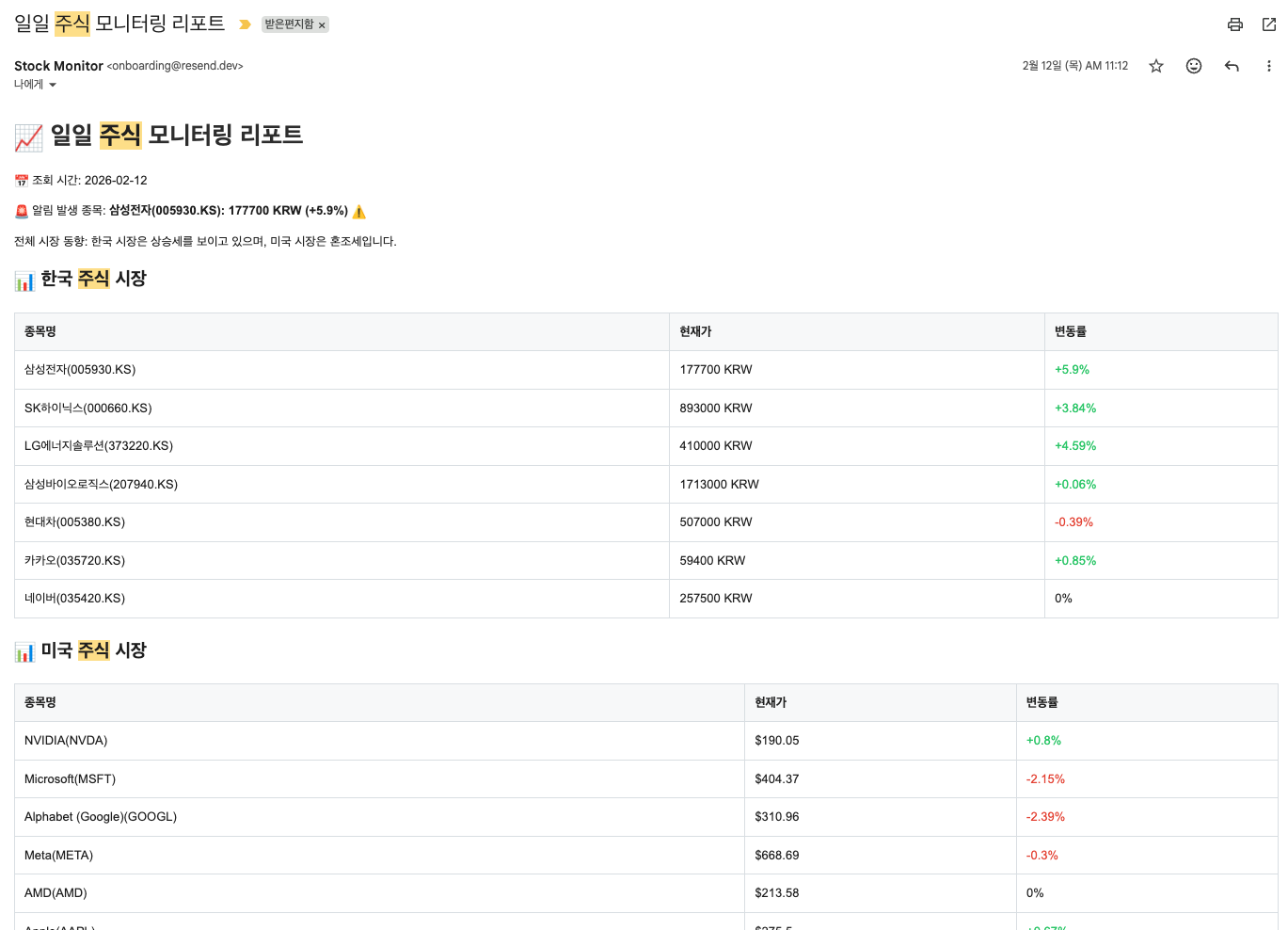Click the 받은편지함 label chip

(x=289, y=24)
